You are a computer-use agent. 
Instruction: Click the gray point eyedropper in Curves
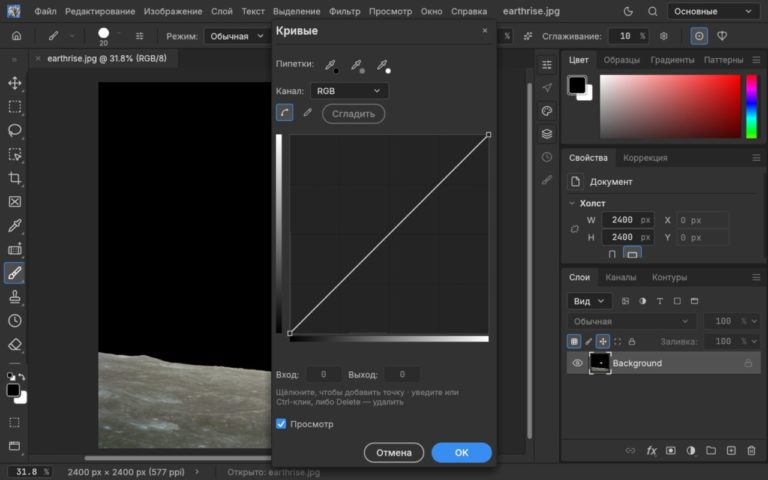pos(358,65)
